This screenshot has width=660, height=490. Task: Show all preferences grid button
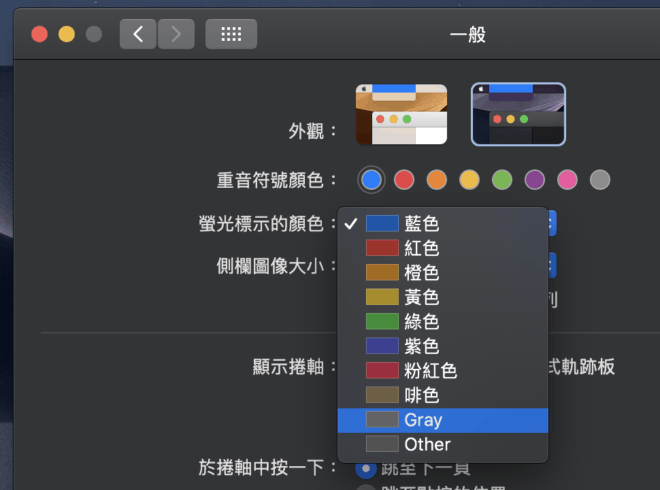[231, 34]
